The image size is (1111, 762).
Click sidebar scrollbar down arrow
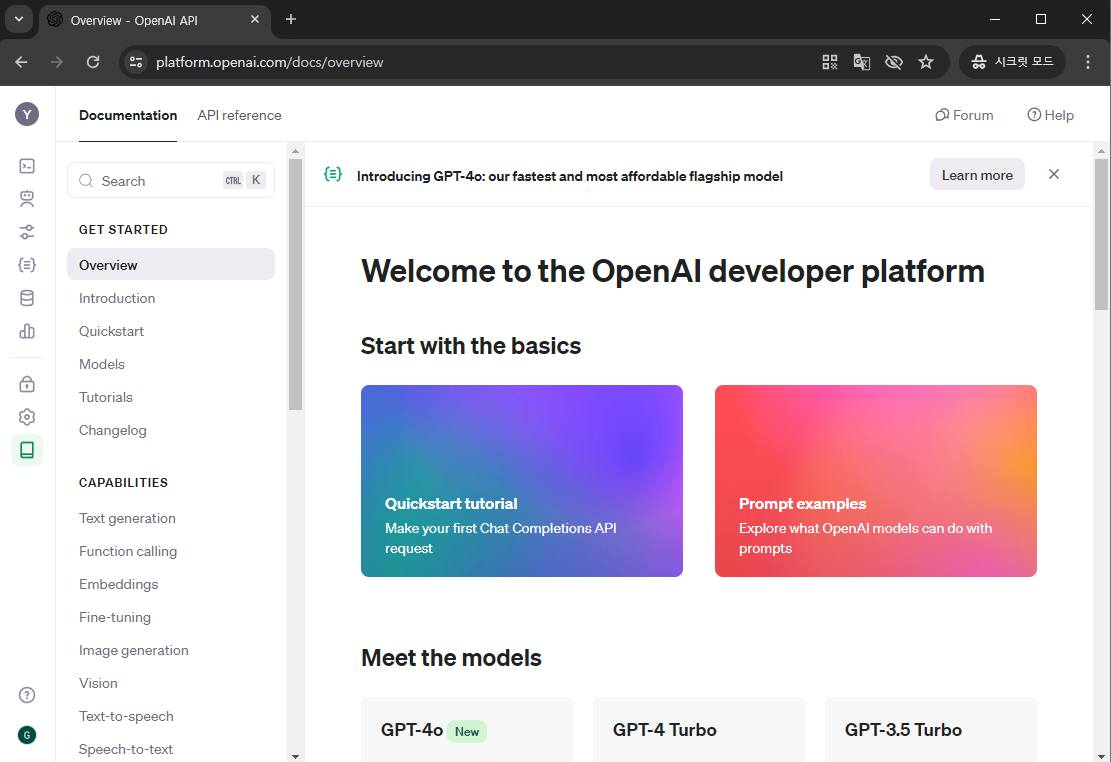[295, 756]
